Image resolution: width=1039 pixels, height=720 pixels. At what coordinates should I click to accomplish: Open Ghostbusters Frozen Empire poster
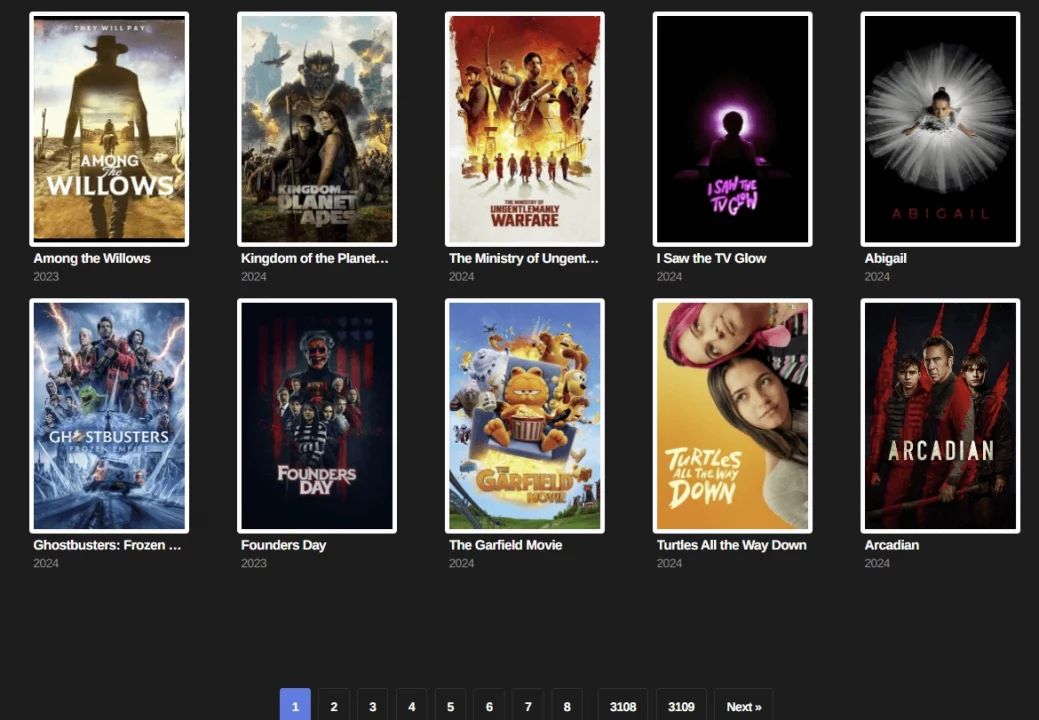[109, 415]
